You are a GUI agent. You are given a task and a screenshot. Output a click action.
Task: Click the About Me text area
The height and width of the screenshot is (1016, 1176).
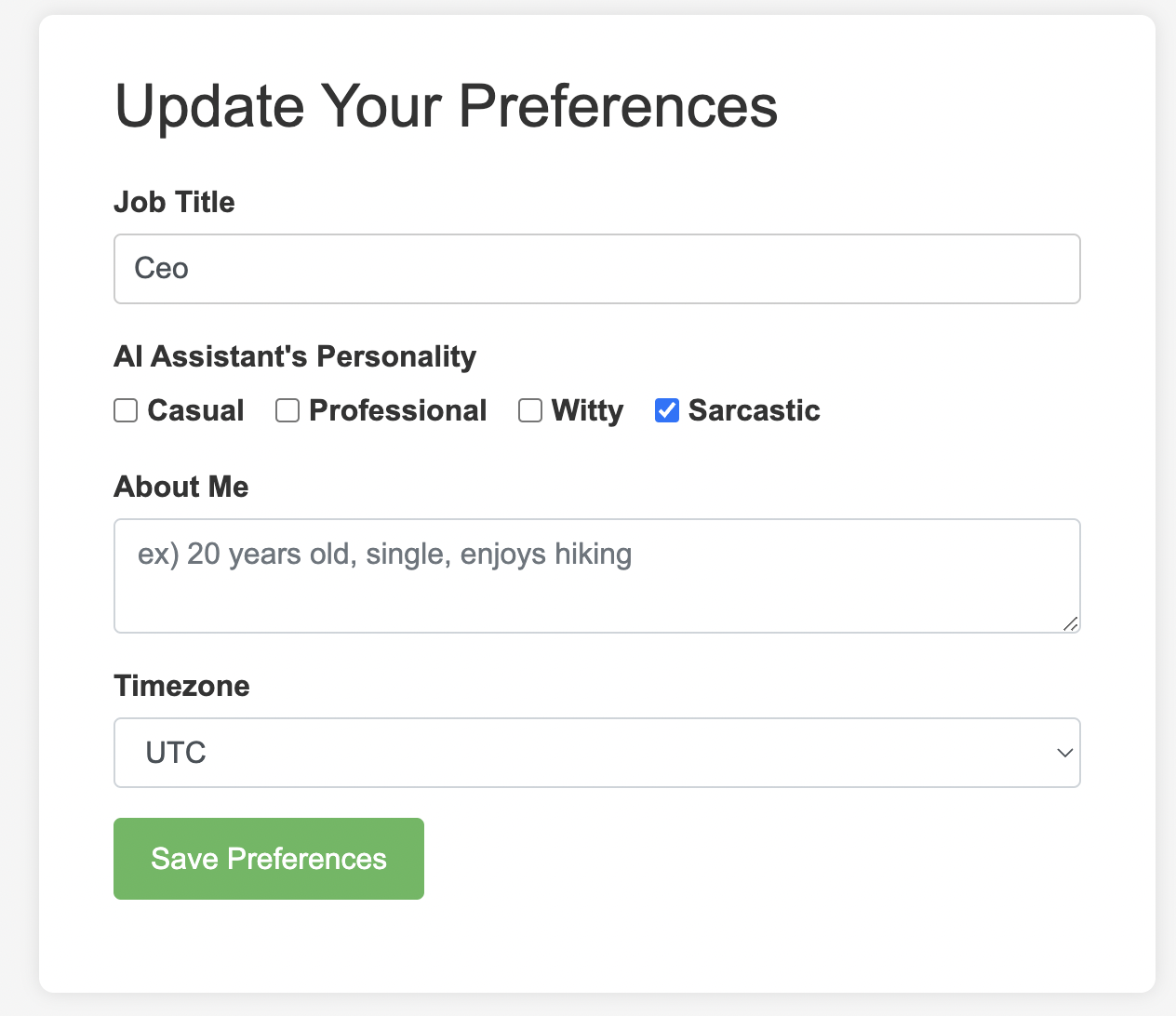596,575
